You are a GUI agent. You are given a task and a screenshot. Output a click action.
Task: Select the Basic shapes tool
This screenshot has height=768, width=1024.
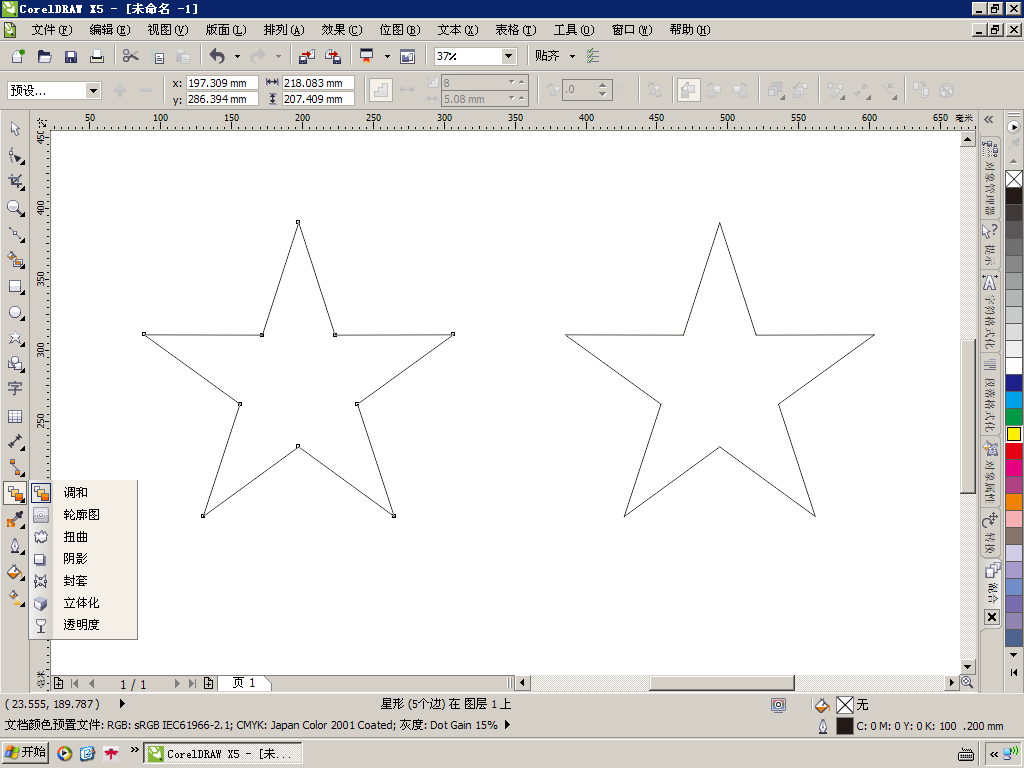(x=15, y=364)
